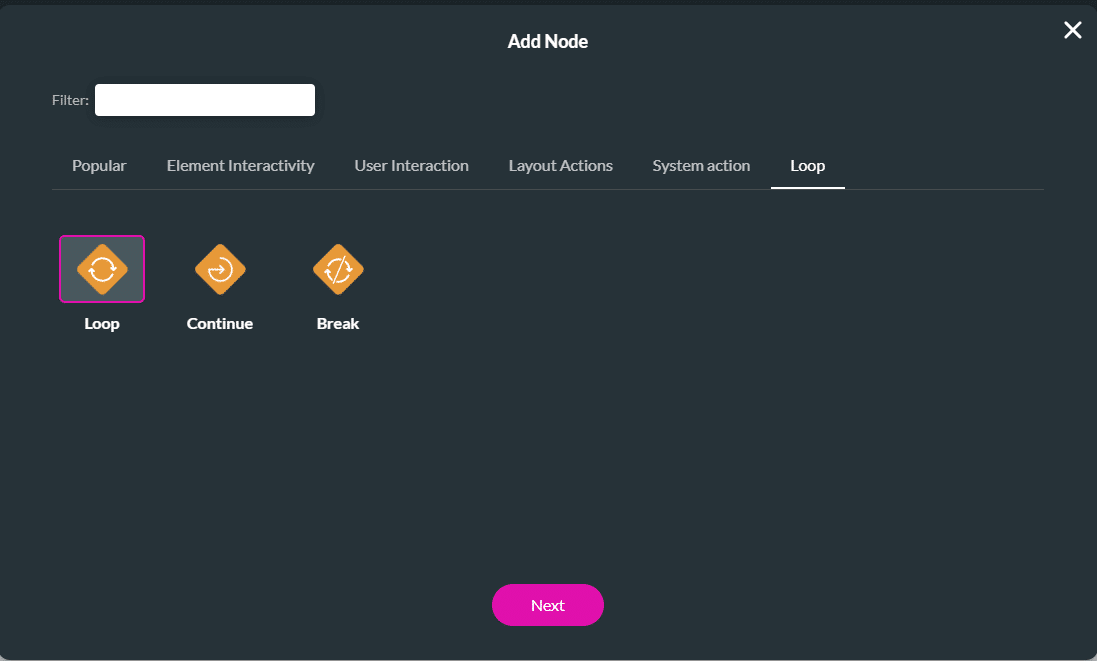This screenshot has height=661, width=1097.
Task: Select the Break node icon
Action: coord(338,269)
